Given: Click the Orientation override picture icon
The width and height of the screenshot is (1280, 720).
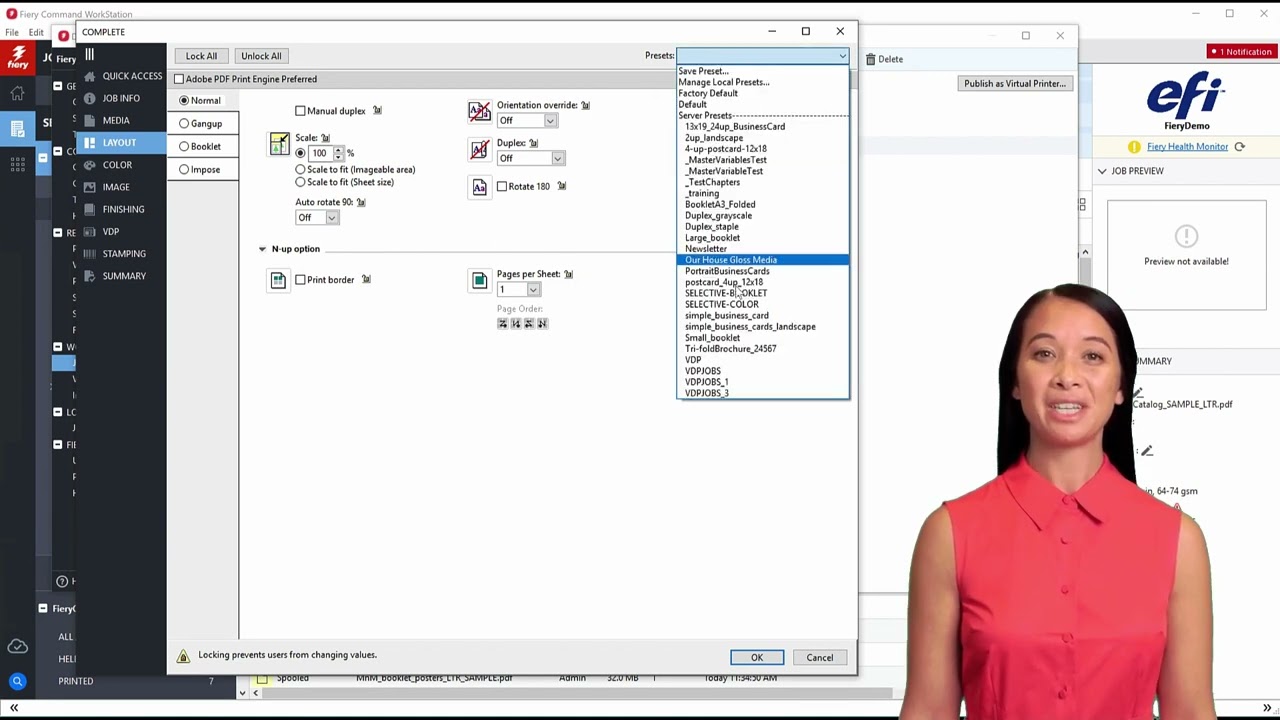Looking at the screenshot, I should 479,111.
